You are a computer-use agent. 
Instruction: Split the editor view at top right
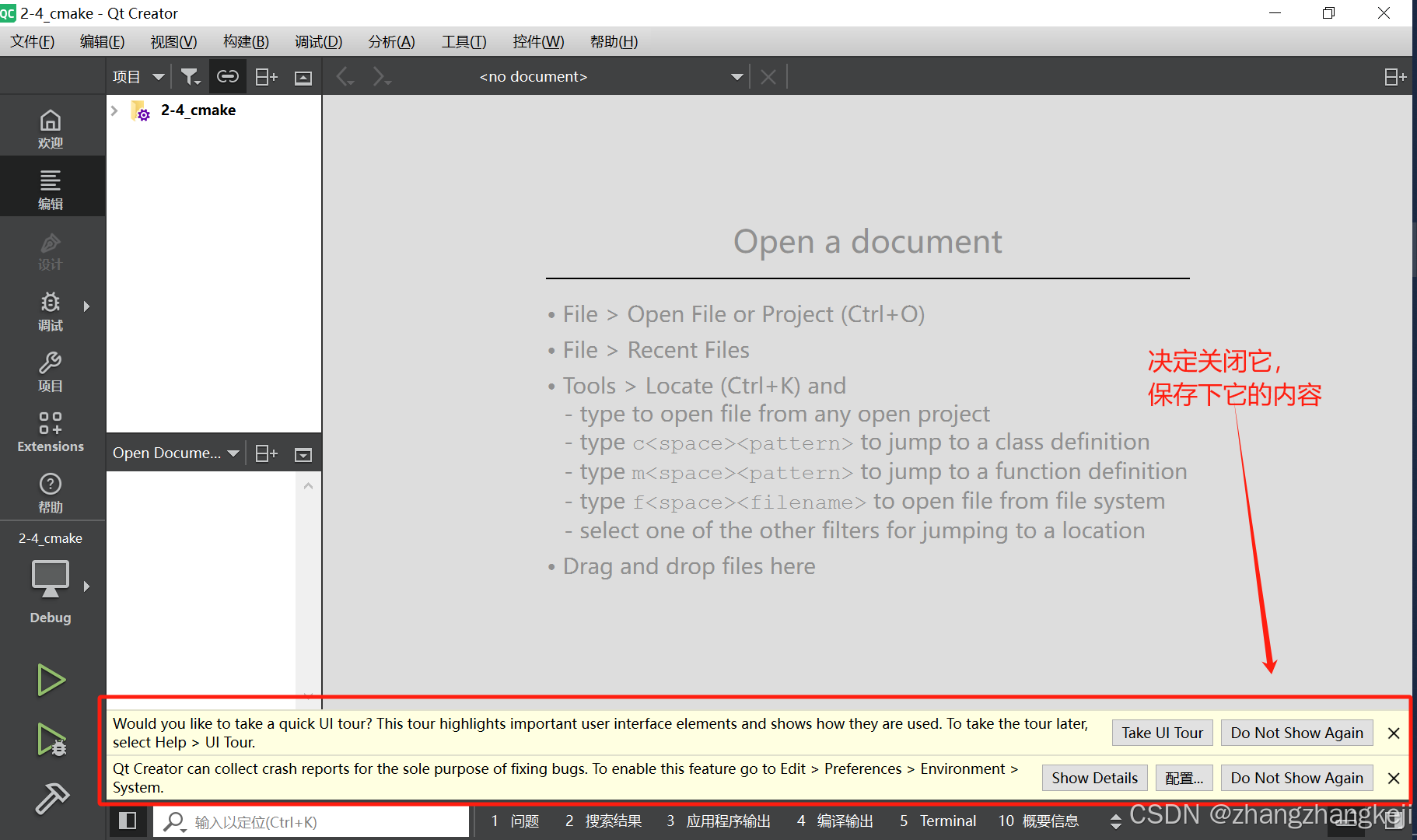tap(1395, 76)
